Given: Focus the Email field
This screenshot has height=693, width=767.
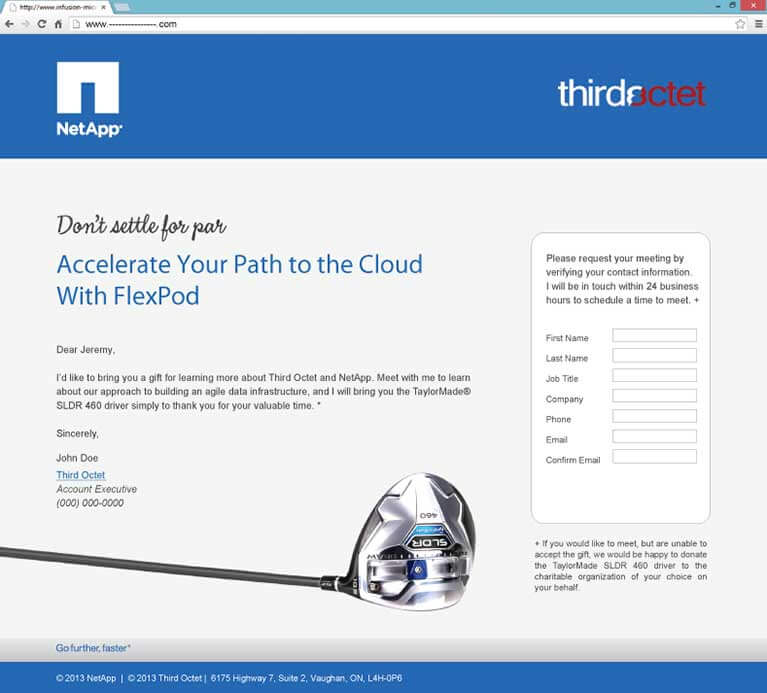Looking at the screenshot, I should pyautogui.click(x=654, y=436).
